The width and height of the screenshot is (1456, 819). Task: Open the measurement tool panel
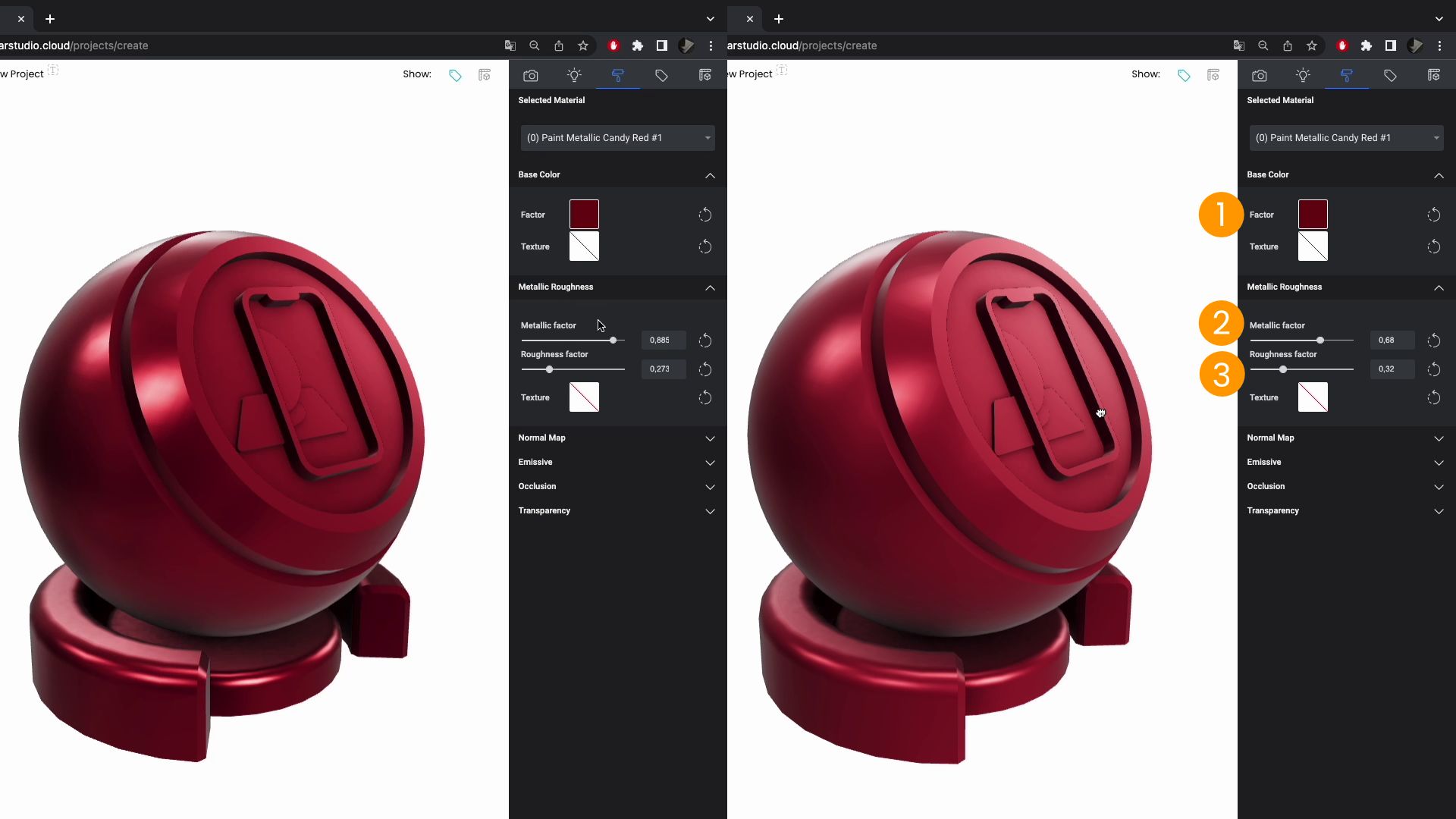[705, 75]
